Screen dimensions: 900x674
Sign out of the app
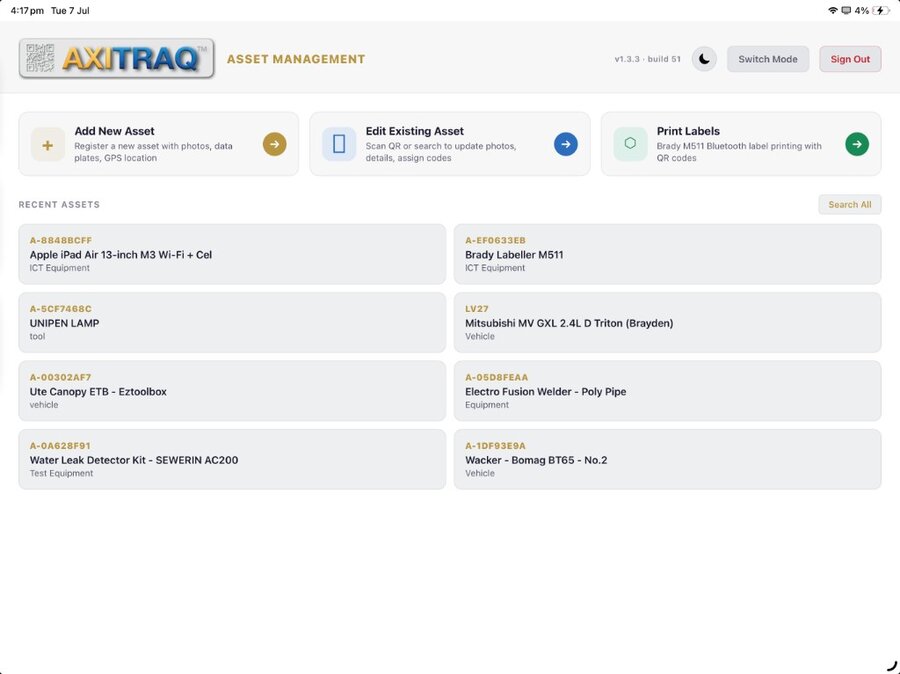coord(850,59)
